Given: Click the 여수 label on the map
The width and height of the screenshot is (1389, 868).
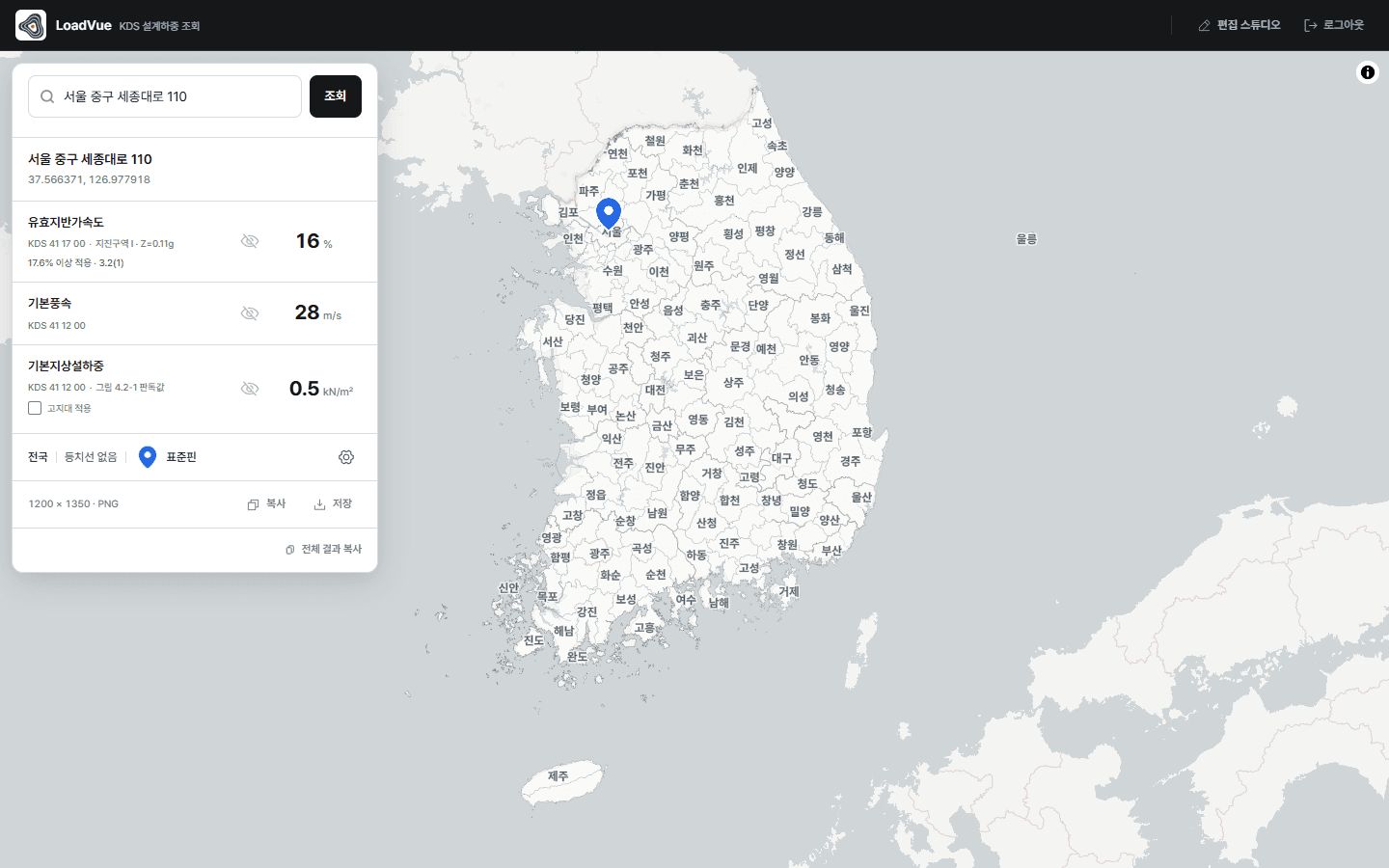Looking at the screenshot, I should [686, 600].
